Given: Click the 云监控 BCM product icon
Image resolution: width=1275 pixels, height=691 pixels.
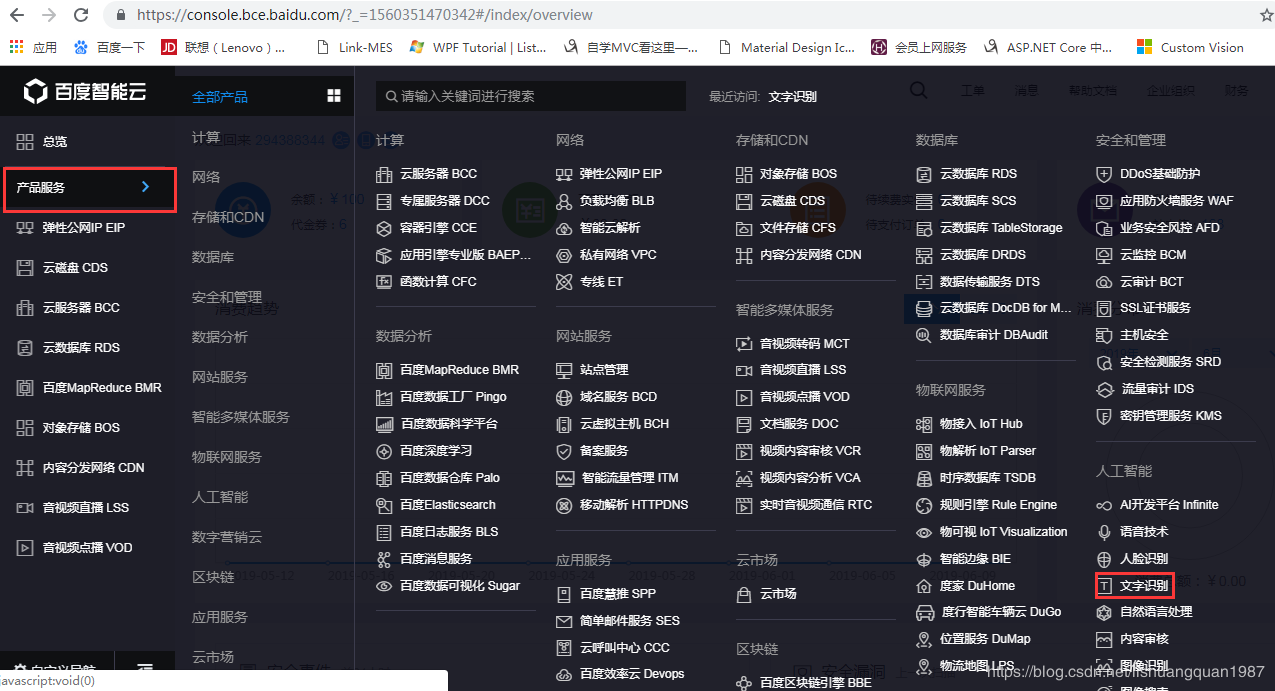Looking at the screenshot, I should point(1104,255).
